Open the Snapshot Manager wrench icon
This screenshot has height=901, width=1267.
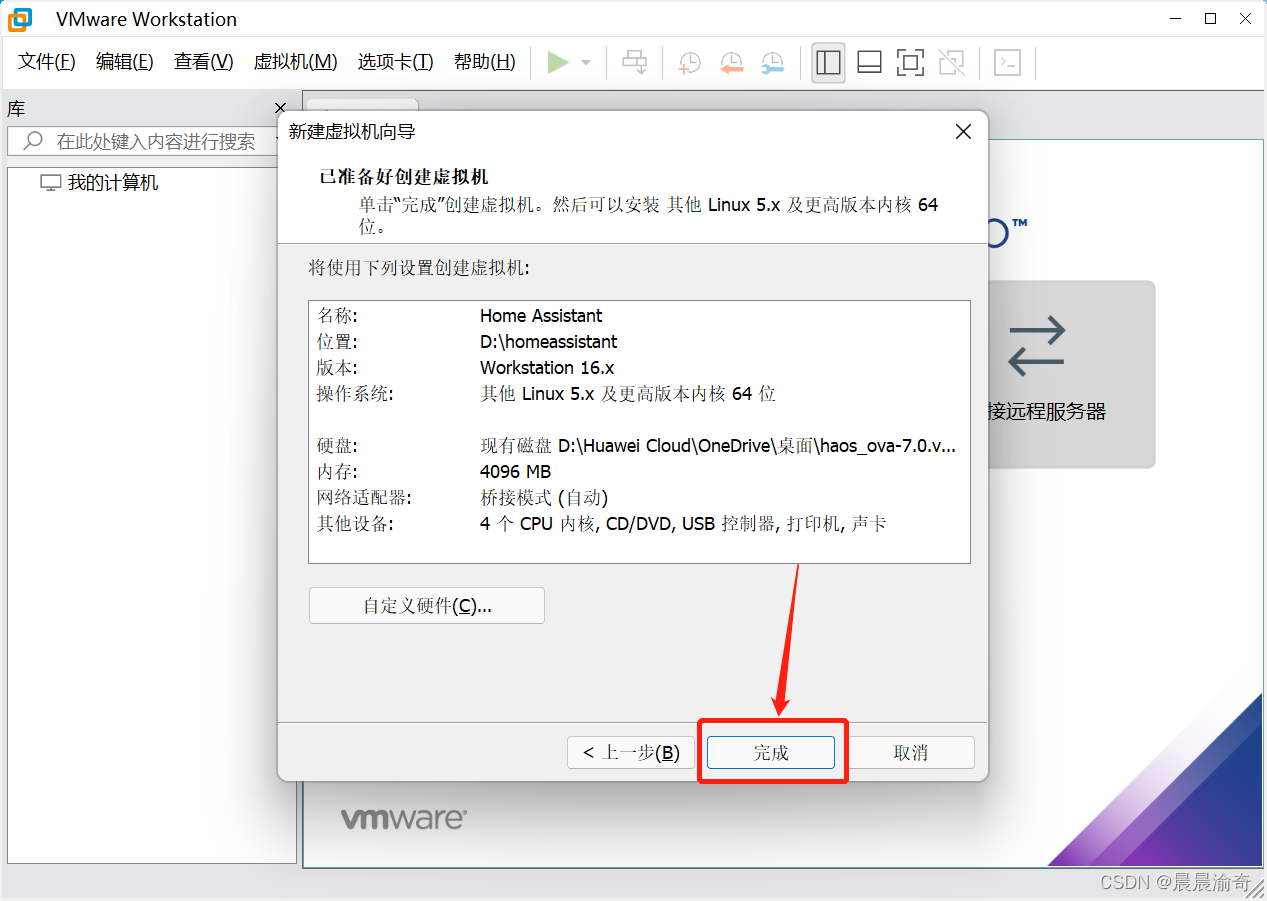click(772, 62)
